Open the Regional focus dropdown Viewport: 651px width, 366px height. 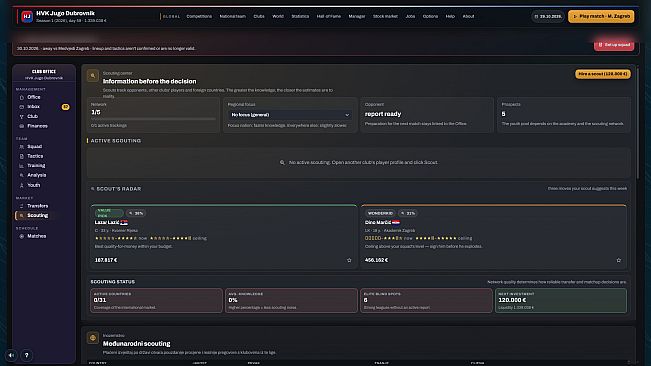[x=290, y=115]
